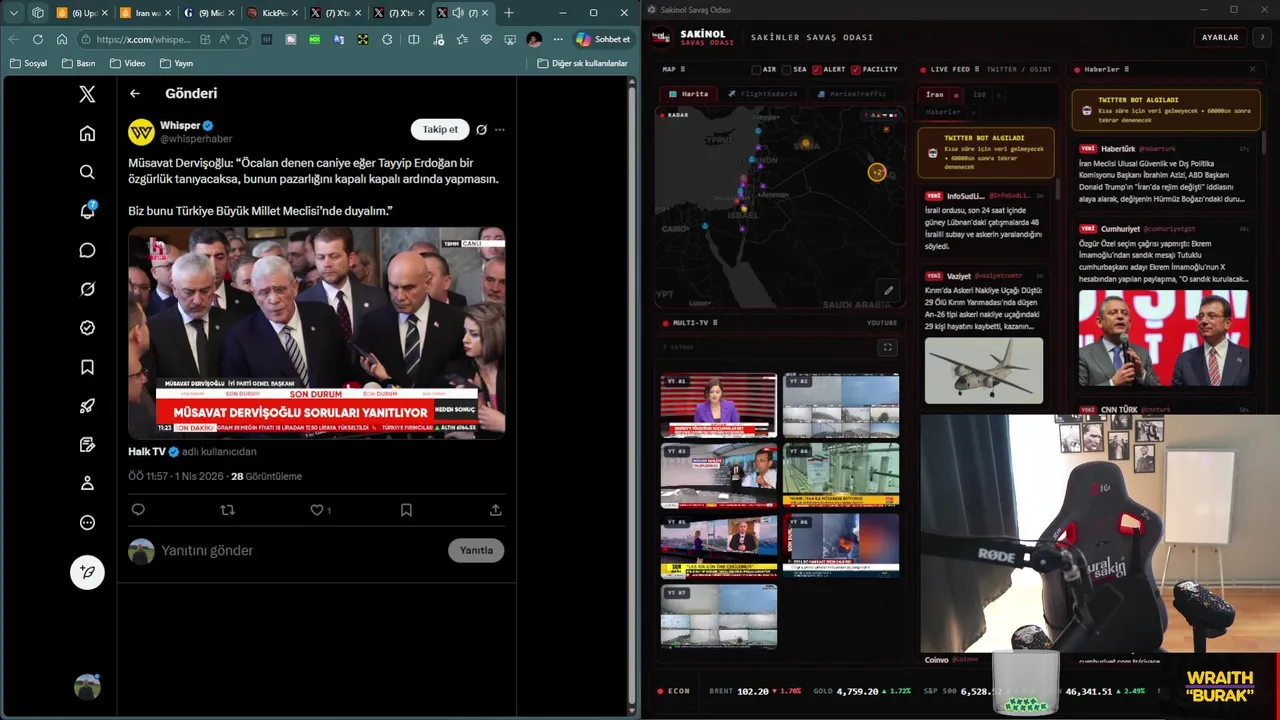Select the İran live feed tab

tap(935, 95)
